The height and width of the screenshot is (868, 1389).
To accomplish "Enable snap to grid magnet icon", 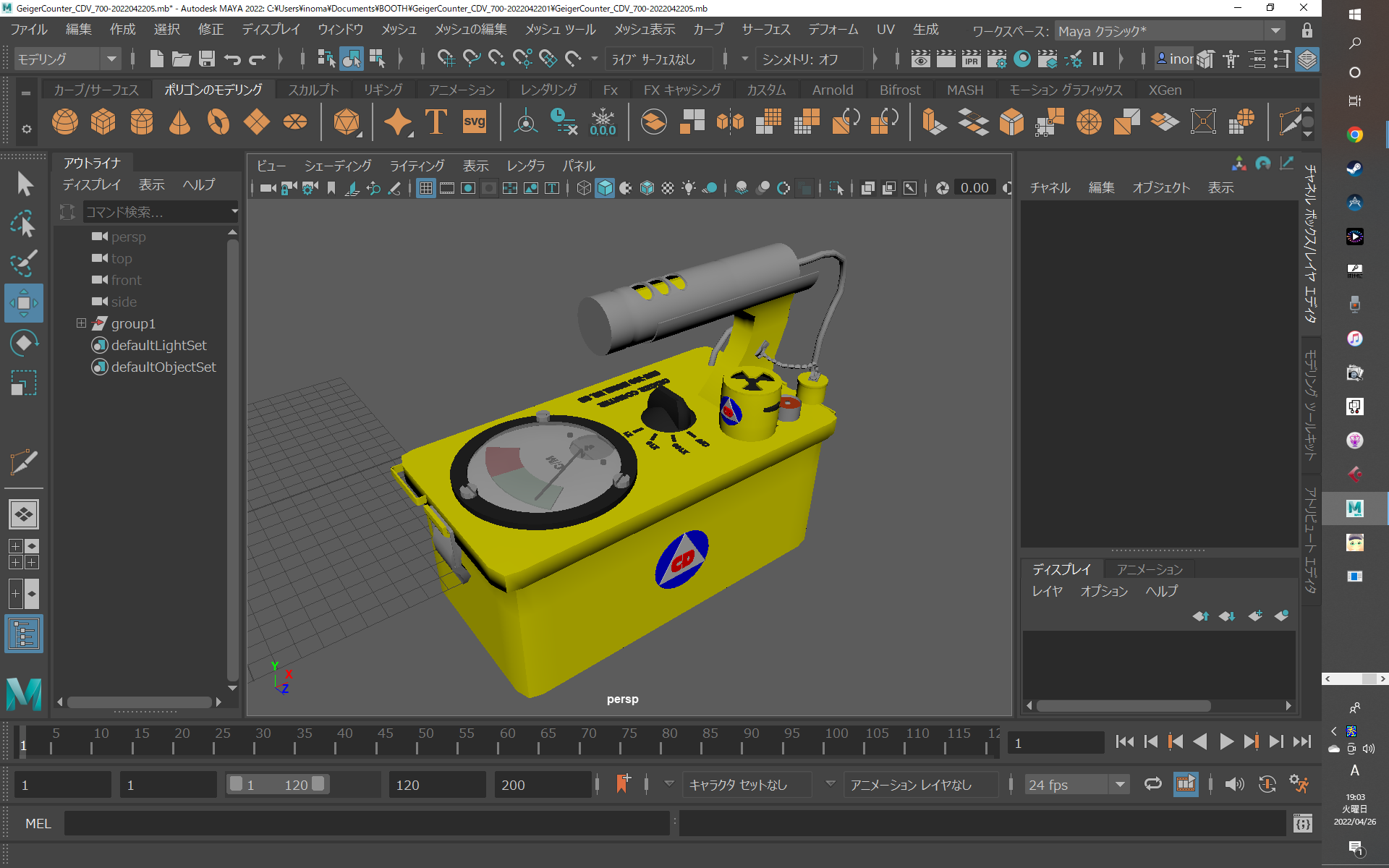I will point(446,59).
